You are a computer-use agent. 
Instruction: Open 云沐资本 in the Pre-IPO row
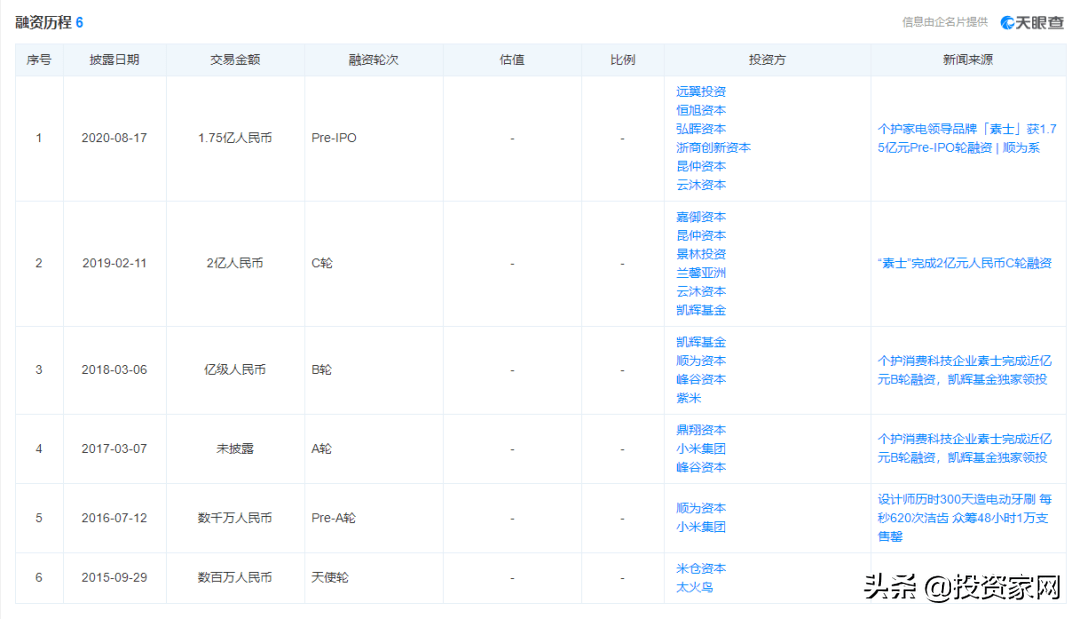tap(700, 185)
